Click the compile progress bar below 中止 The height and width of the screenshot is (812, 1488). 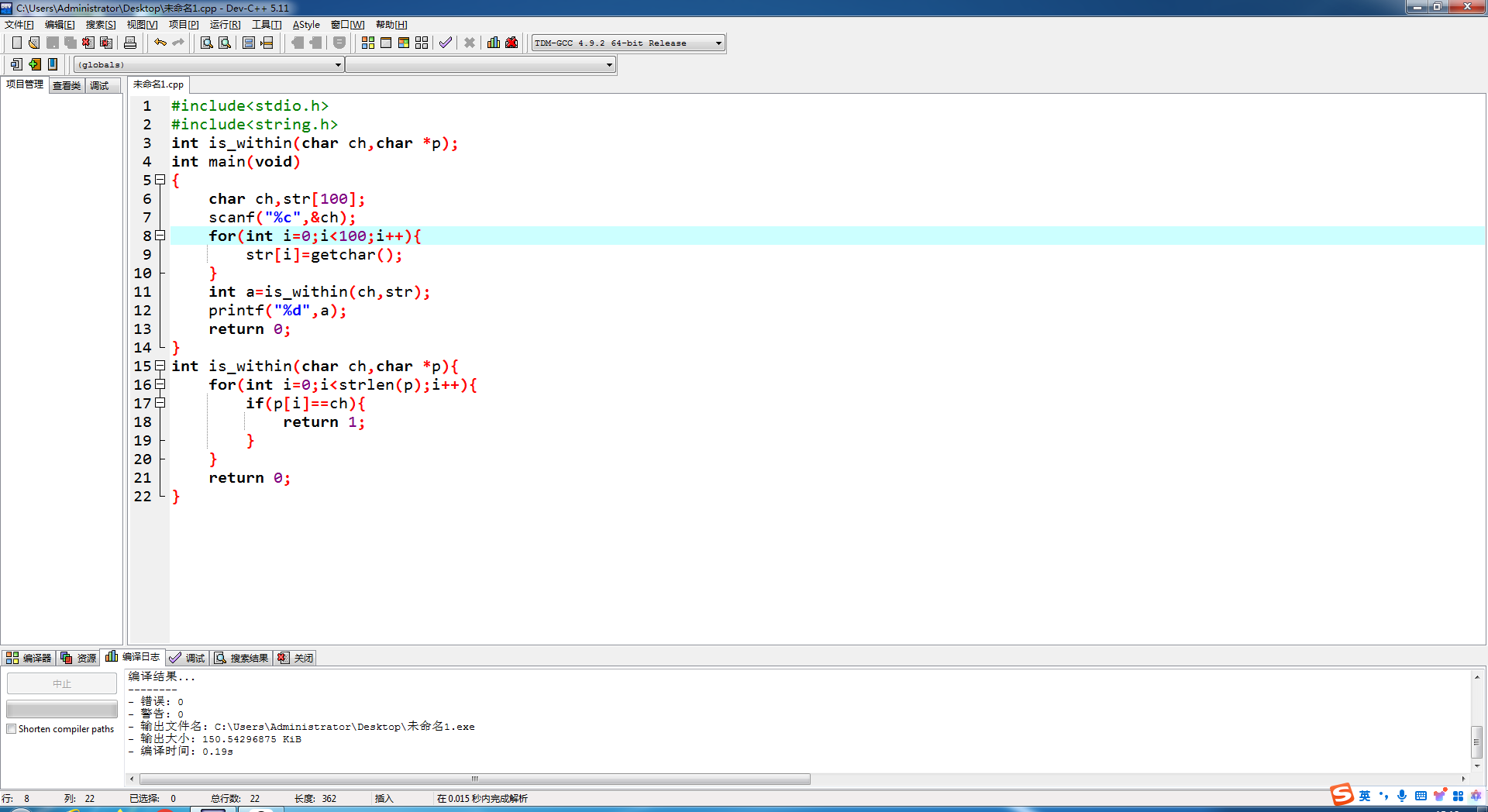tap(62, 709)
